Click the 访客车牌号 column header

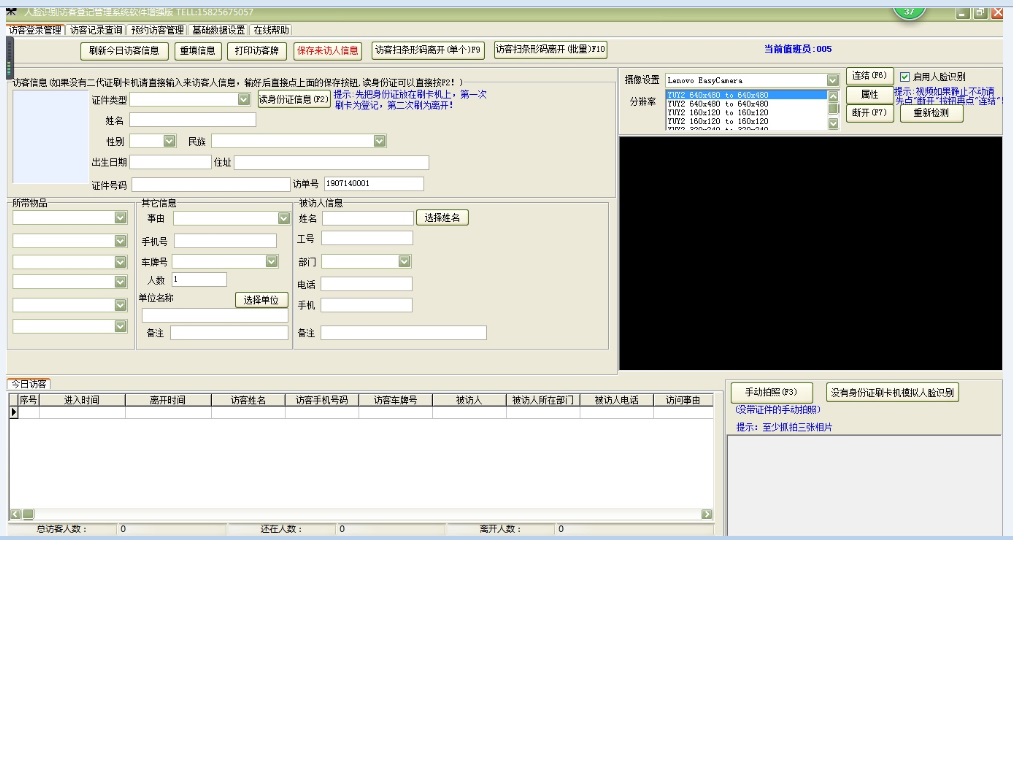[396, 400]
